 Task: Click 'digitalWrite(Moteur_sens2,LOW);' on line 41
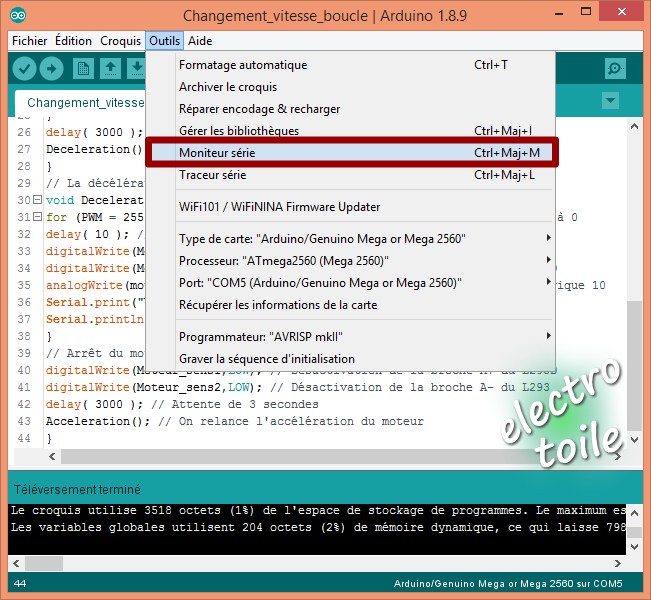click(x=154, y=387)
